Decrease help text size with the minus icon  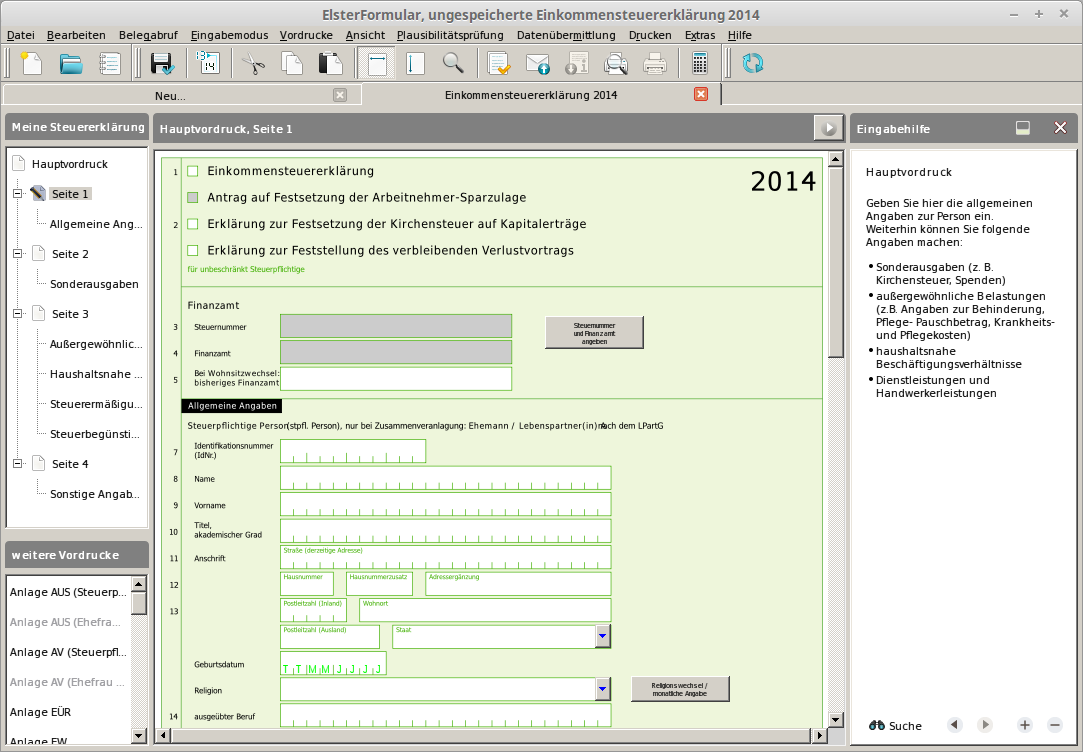(1055, 725)
